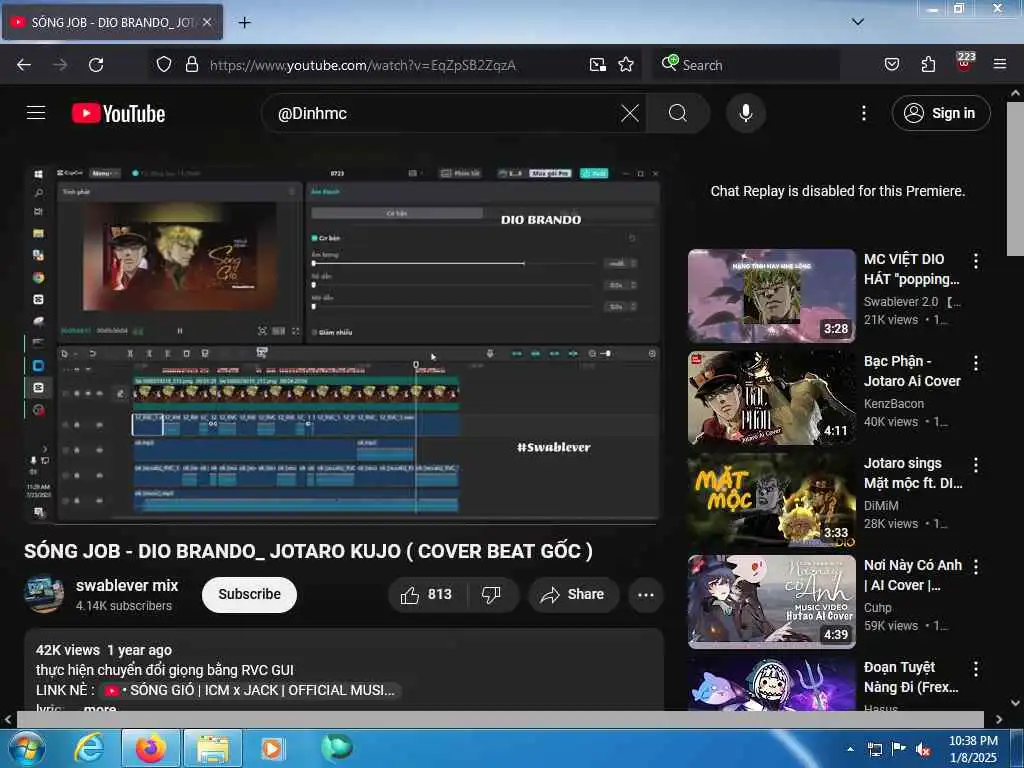Open a new browser tab
This screenshot has height=768, width=1024.
pos(244,22)
